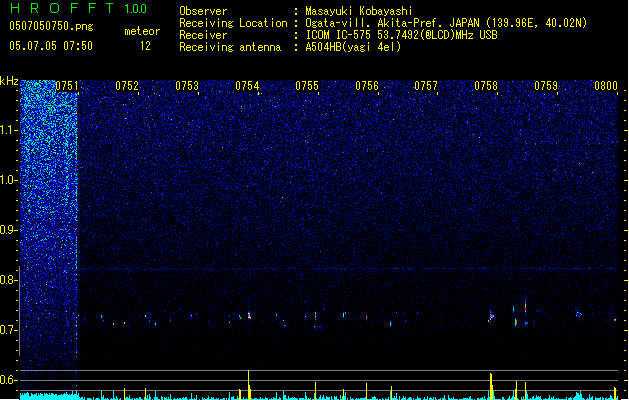Click the 'Receiver' field label
The width and height of the screenshot is (629, 400).
tap(203, 35)
